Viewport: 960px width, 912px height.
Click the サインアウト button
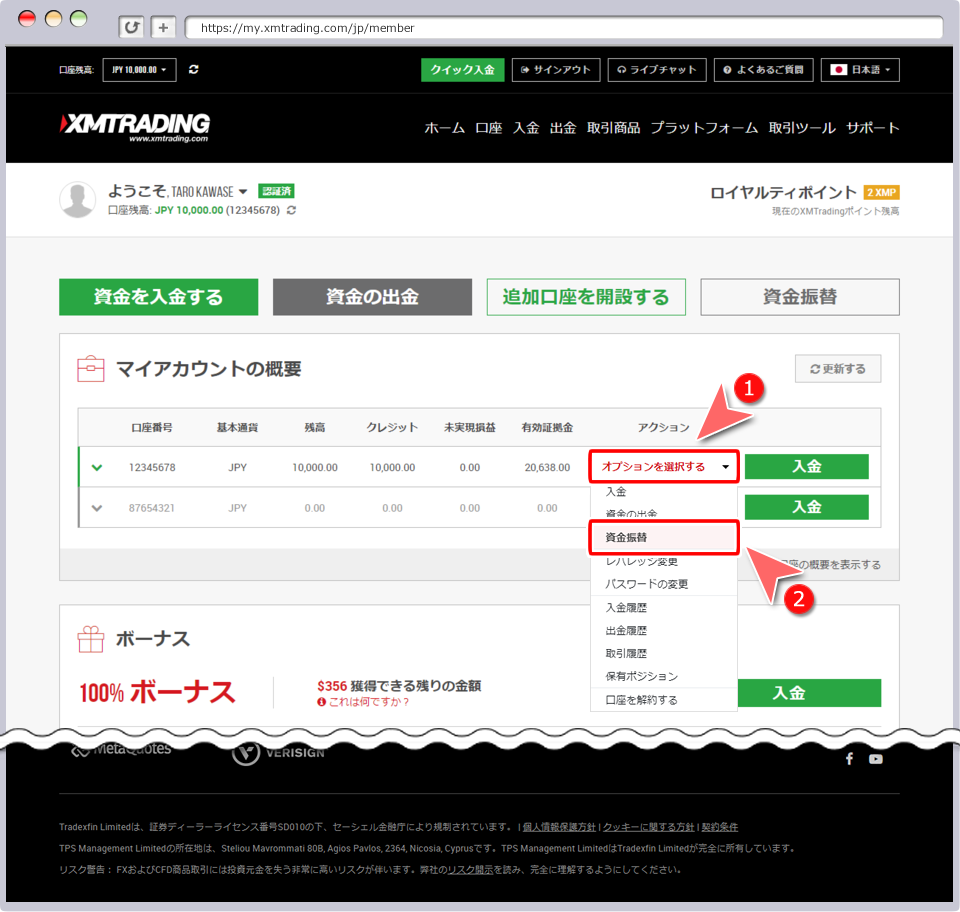click(556, 70)
